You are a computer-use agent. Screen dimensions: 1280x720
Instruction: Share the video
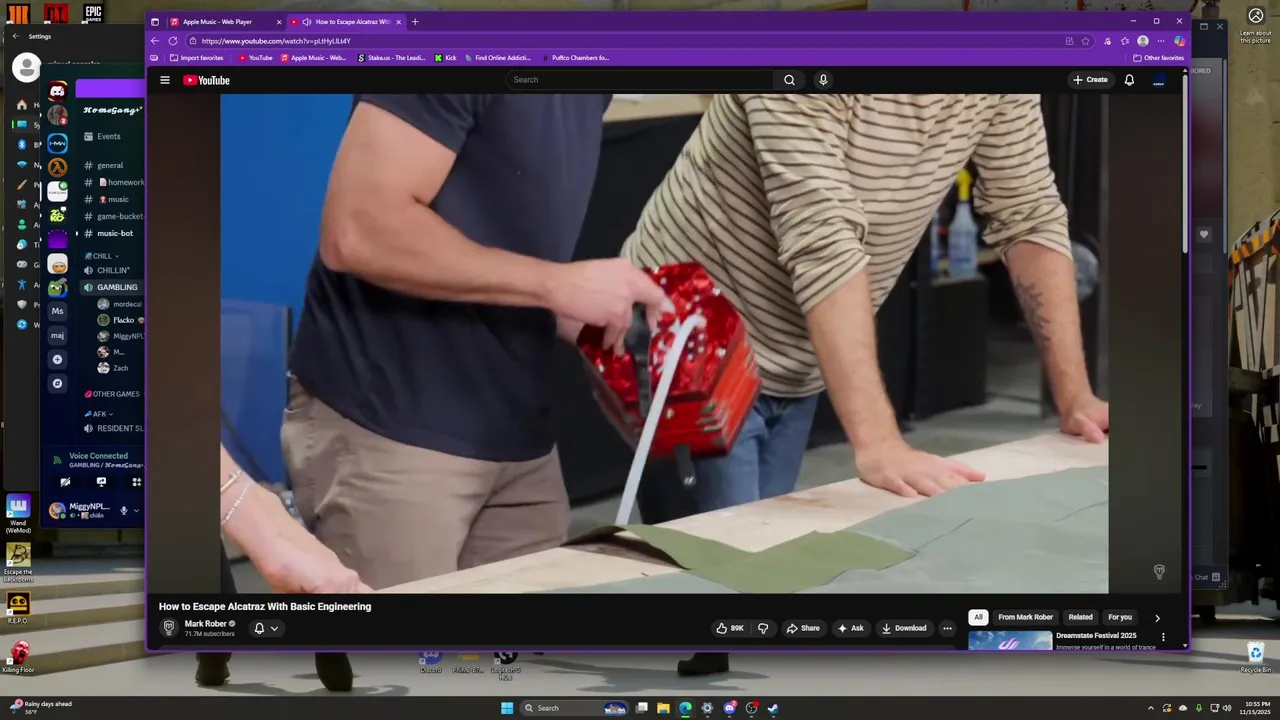(x=803, y=628)
